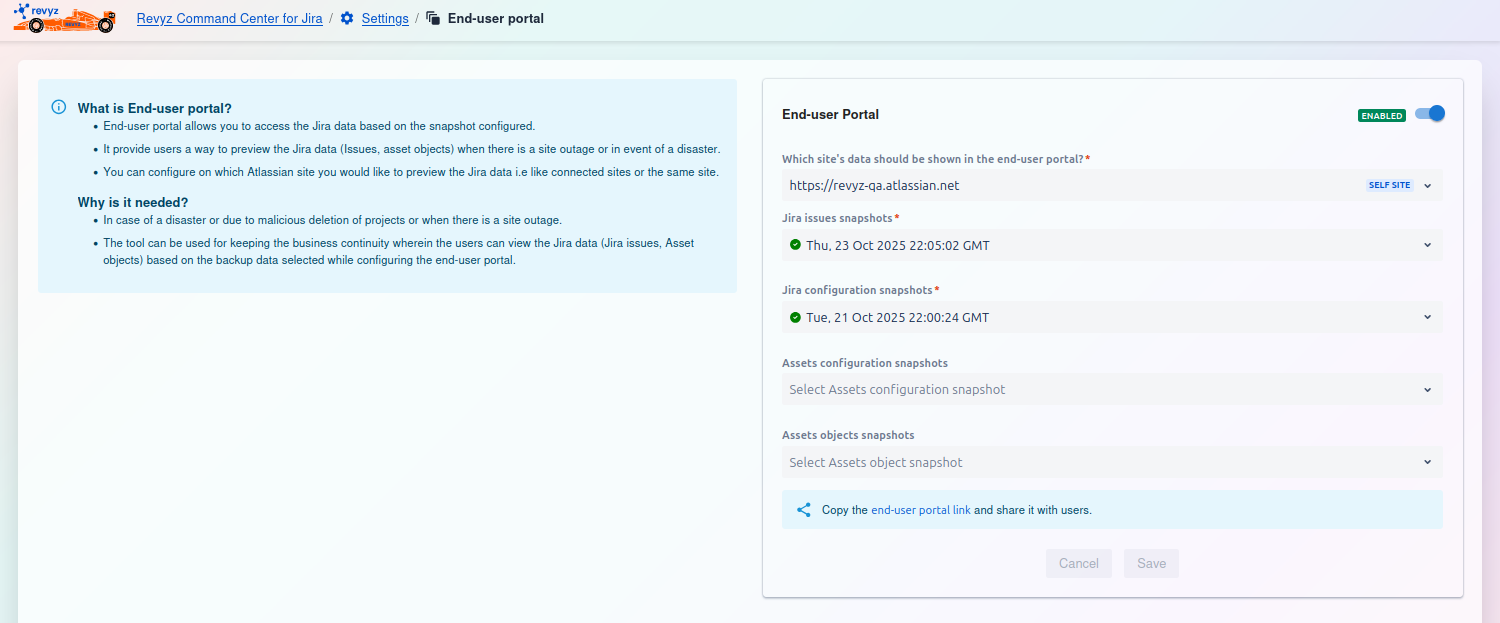Click green check icon on Jira configuration snapshot
Viewport: 1500px width, 623px height.
pos(795,318)
